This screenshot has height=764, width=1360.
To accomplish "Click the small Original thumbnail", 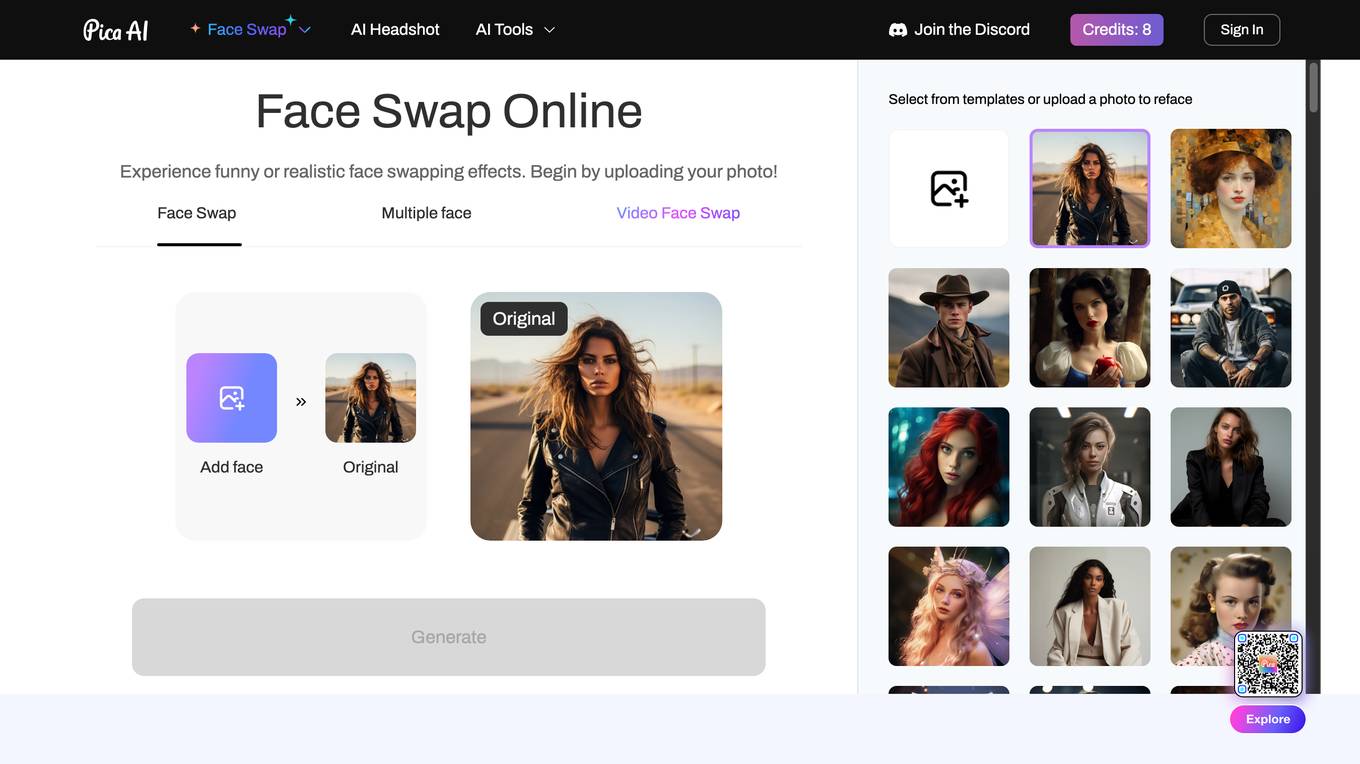I will 370,398.
